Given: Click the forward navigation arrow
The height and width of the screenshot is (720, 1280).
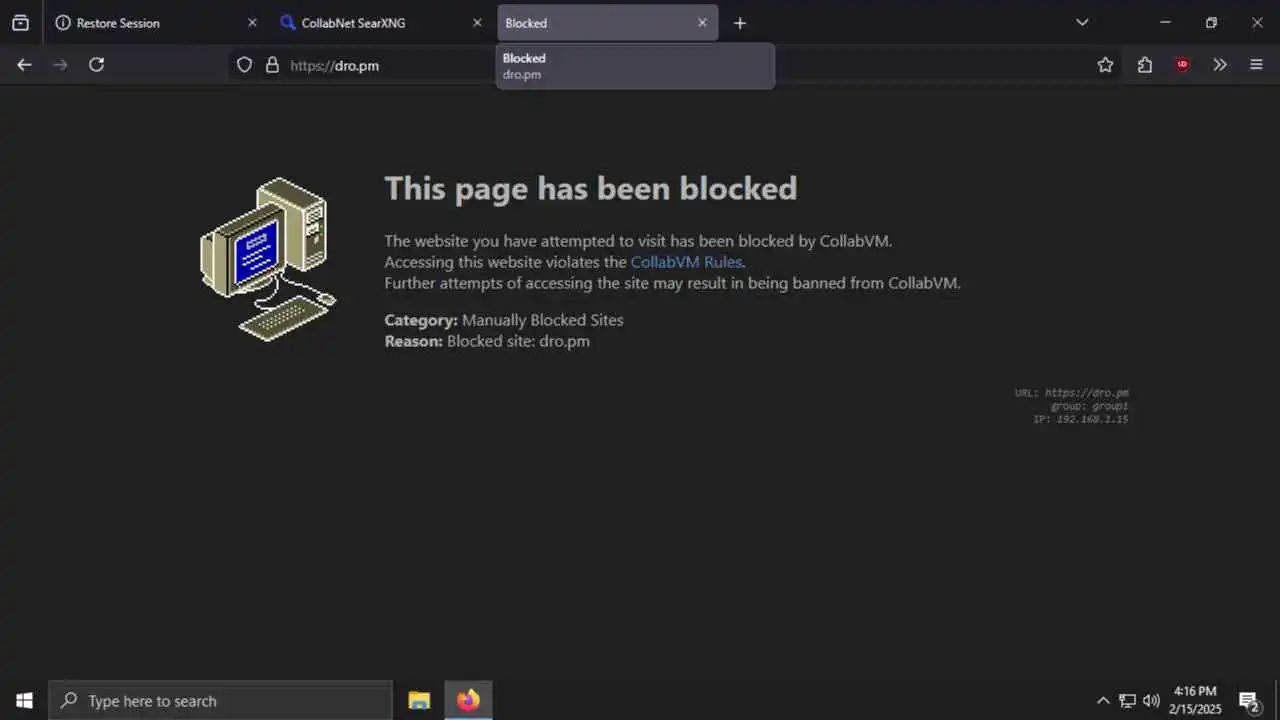Looking at the screenshot, I should (x=60, y=65).
